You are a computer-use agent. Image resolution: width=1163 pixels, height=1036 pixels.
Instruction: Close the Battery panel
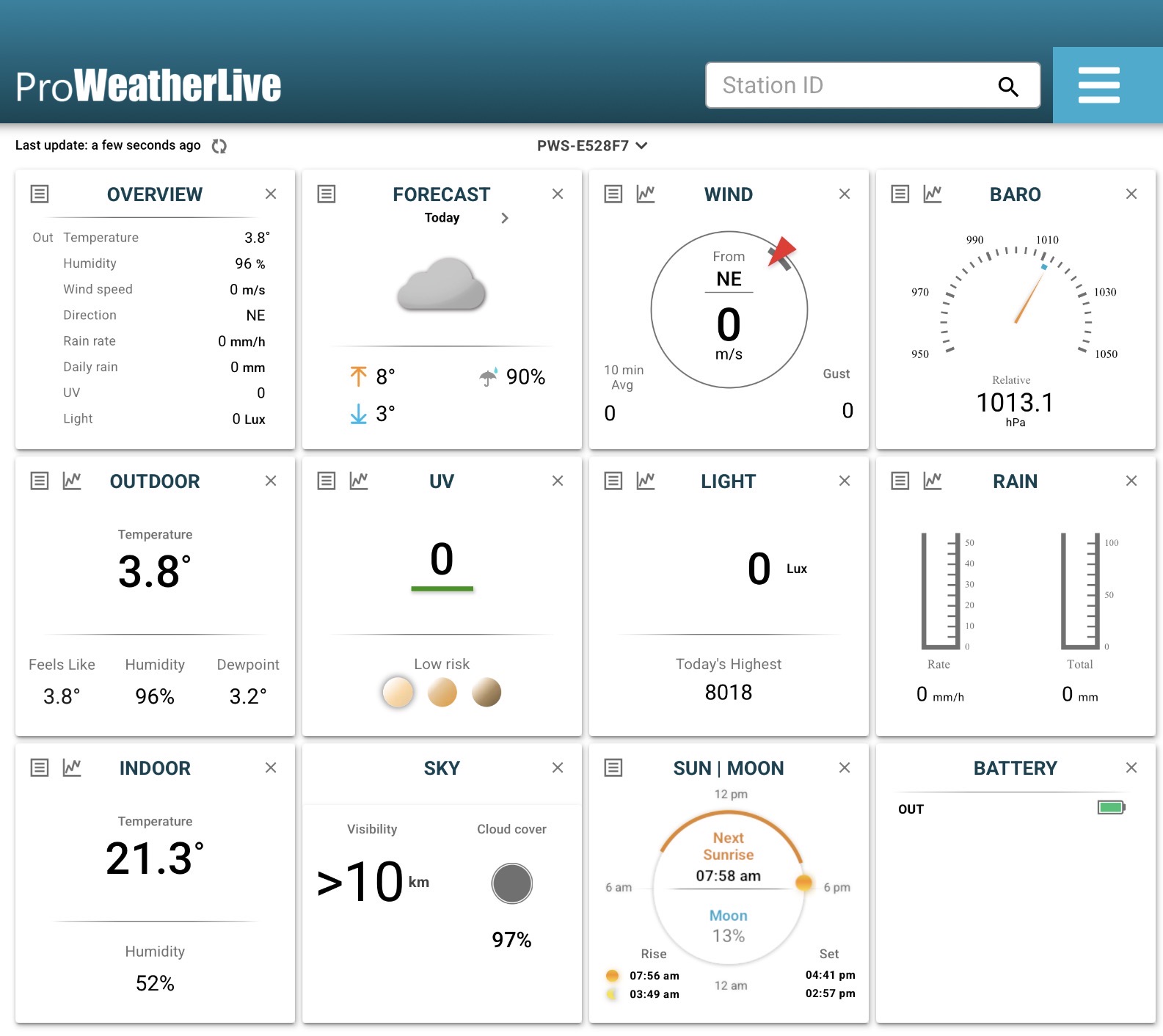point(1131,767)
